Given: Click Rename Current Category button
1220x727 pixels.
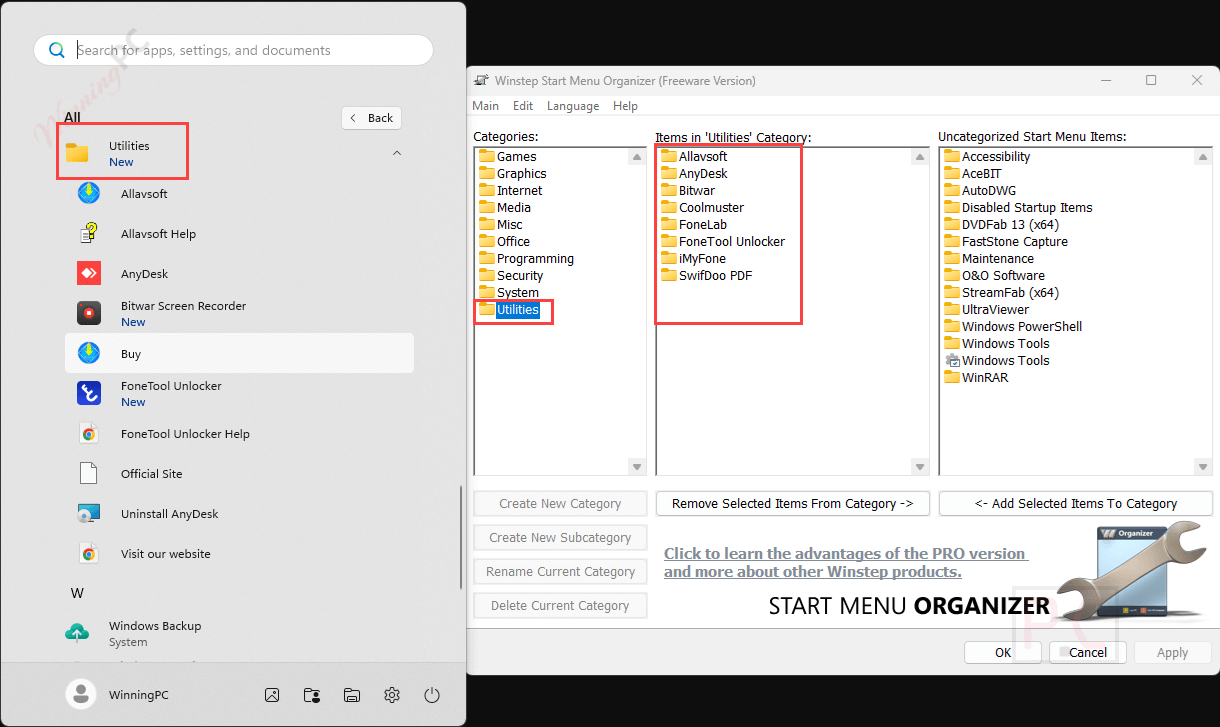Looking at the screenshot, I should click(560, 571).
